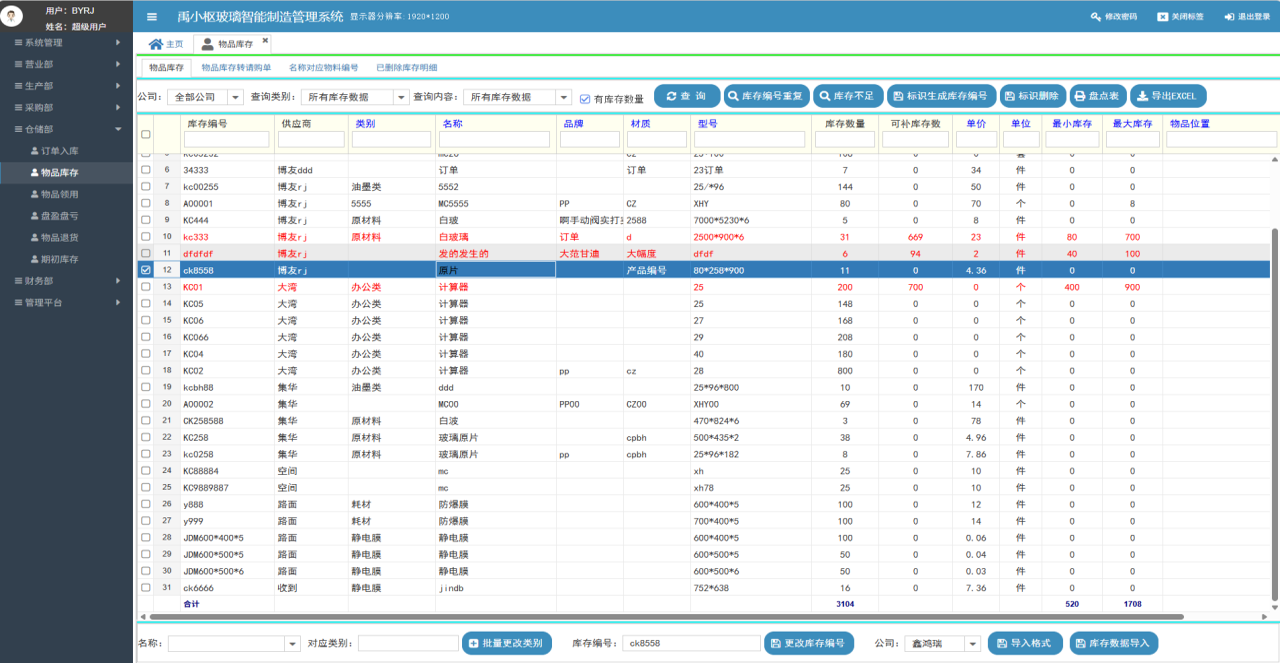Click the 盘点表 print button

pos(1096,96)
